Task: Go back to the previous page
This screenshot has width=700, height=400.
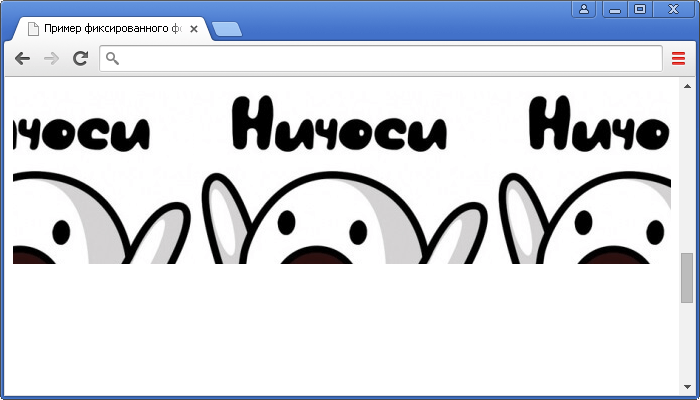Action: coord(22,58)
